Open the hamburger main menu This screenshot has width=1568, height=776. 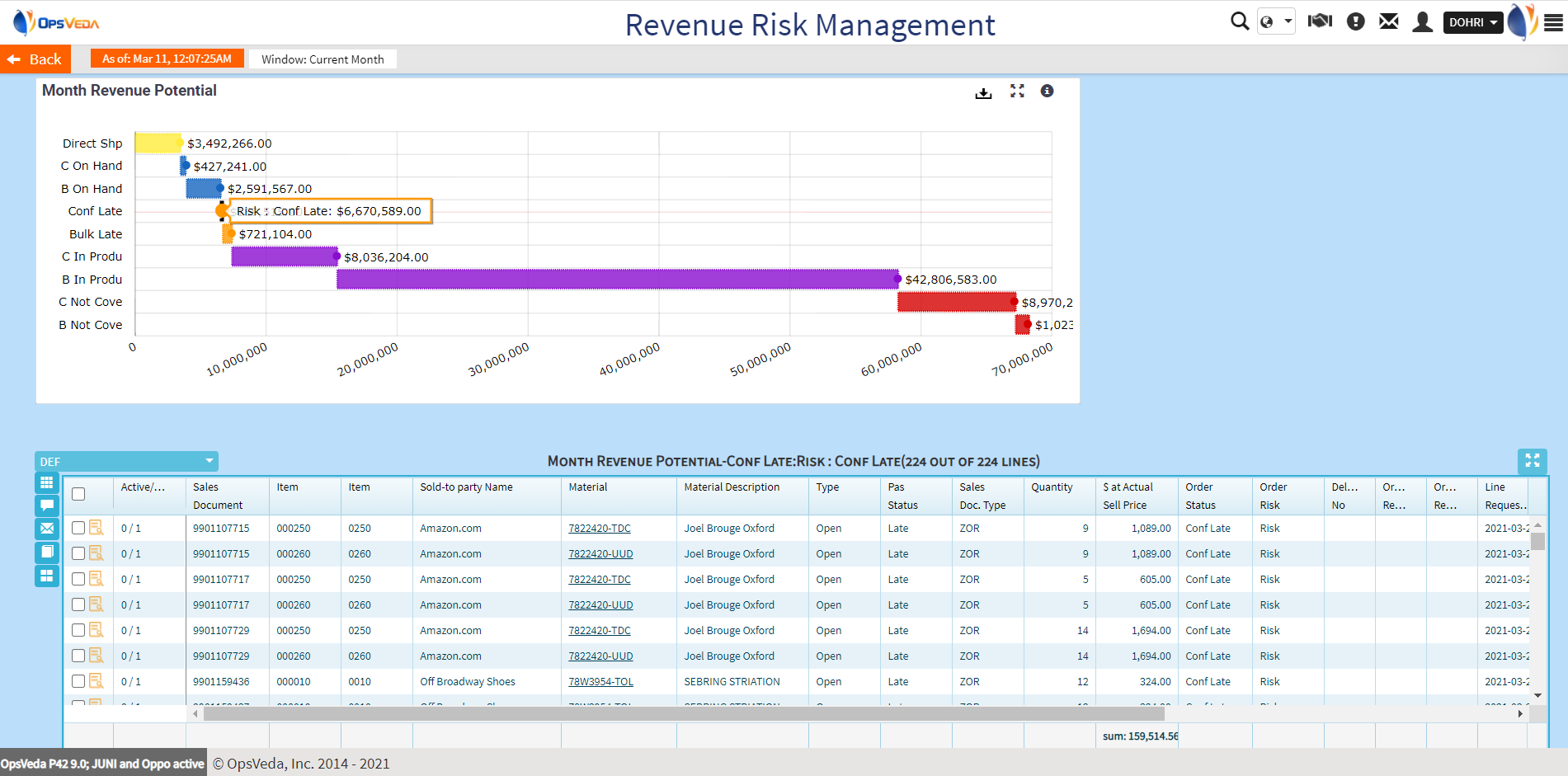(x=1553, y=22)
